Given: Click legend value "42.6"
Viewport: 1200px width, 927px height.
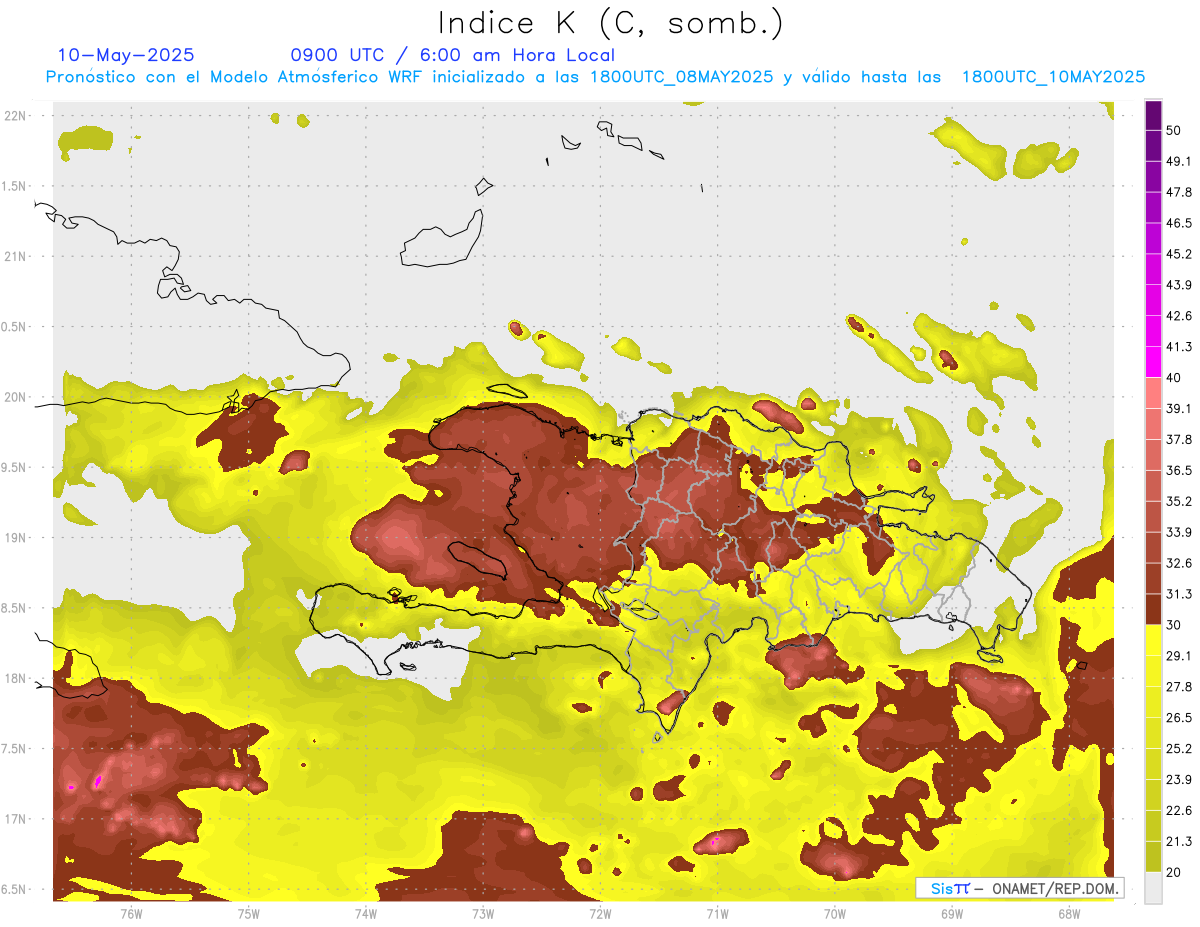Looking at the screenshot, I should [1179, 316].
